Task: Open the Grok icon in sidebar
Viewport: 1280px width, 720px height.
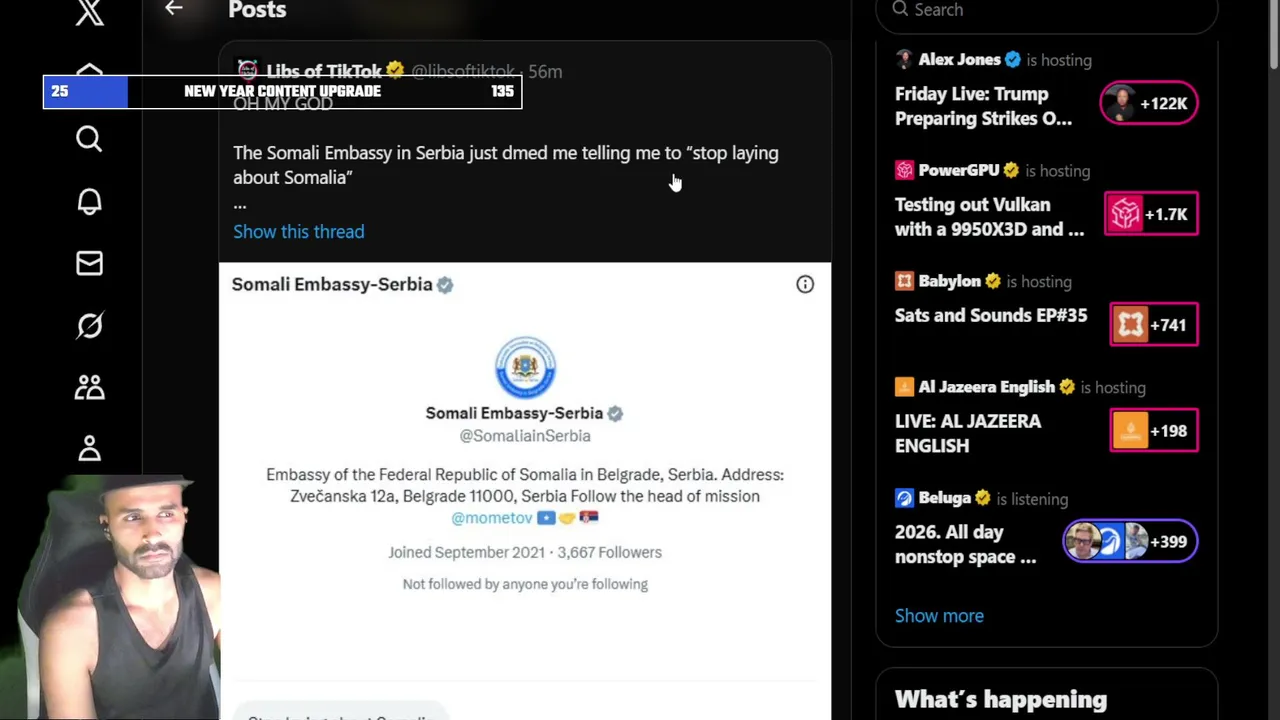Action: (x=89, y=326)
